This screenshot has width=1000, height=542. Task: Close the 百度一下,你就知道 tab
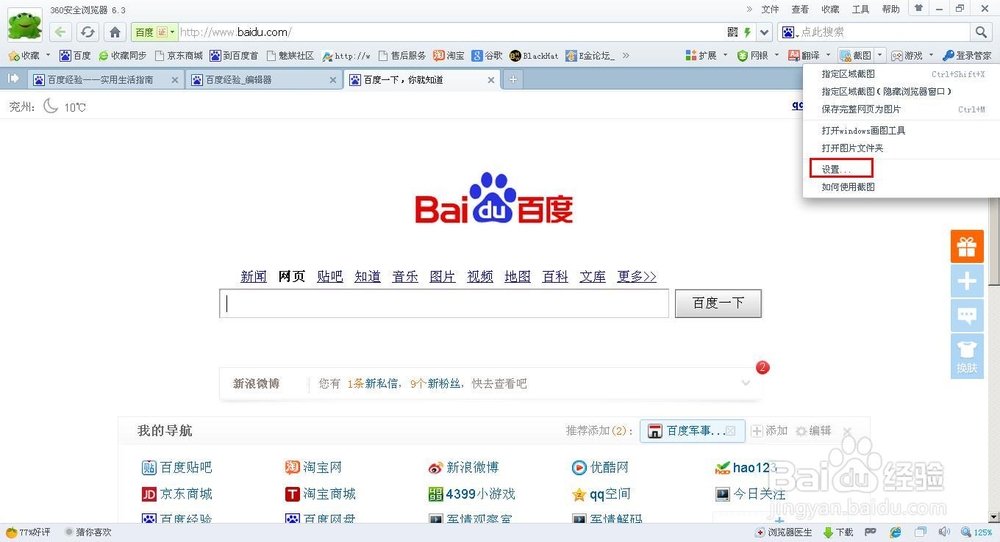pos(490,80)
